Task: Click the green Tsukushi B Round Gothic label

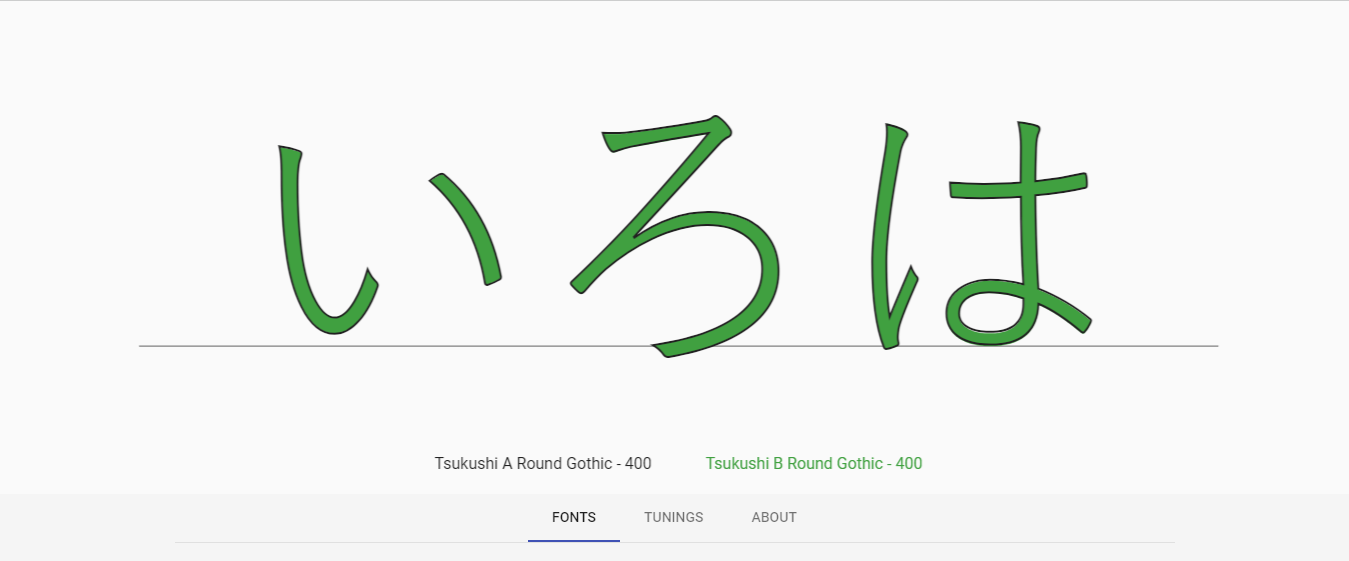Action: pos(813,463)
